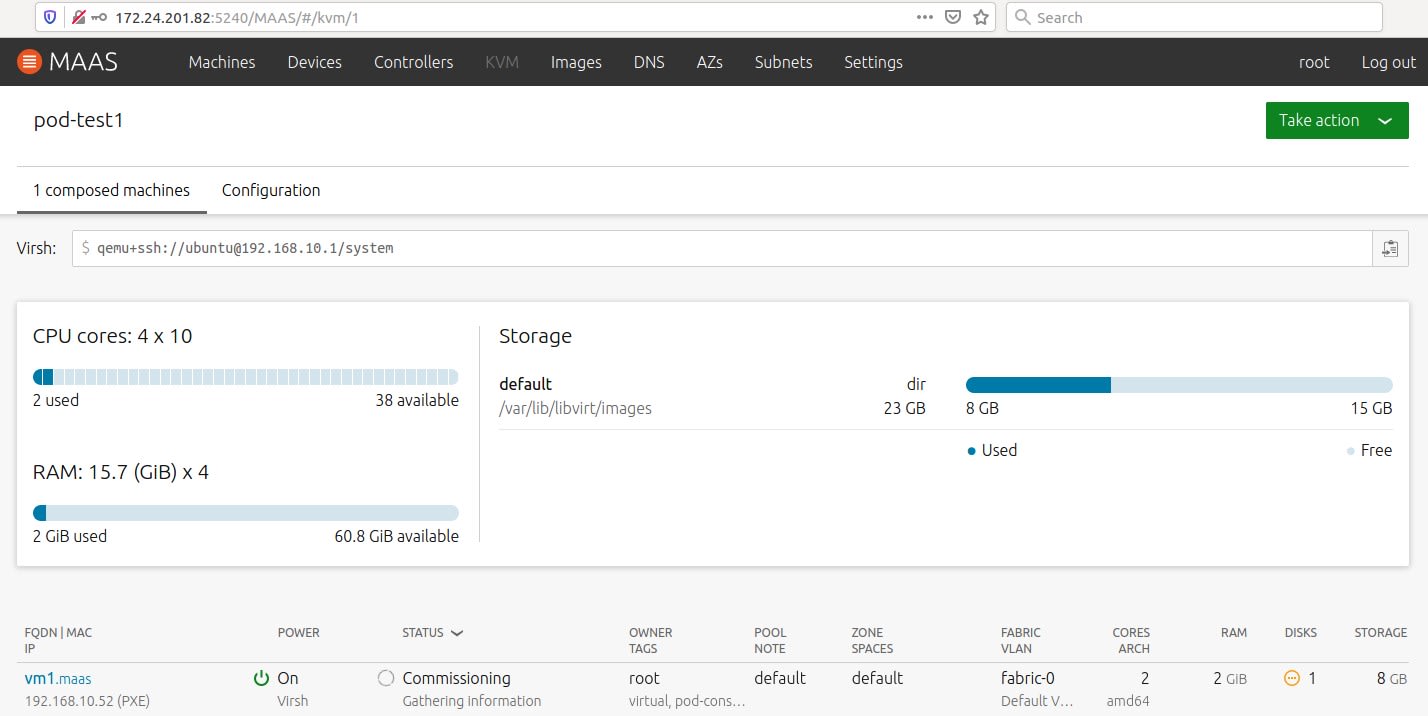
Task: Switch to the Configuration tab
Action: (271, 190)
